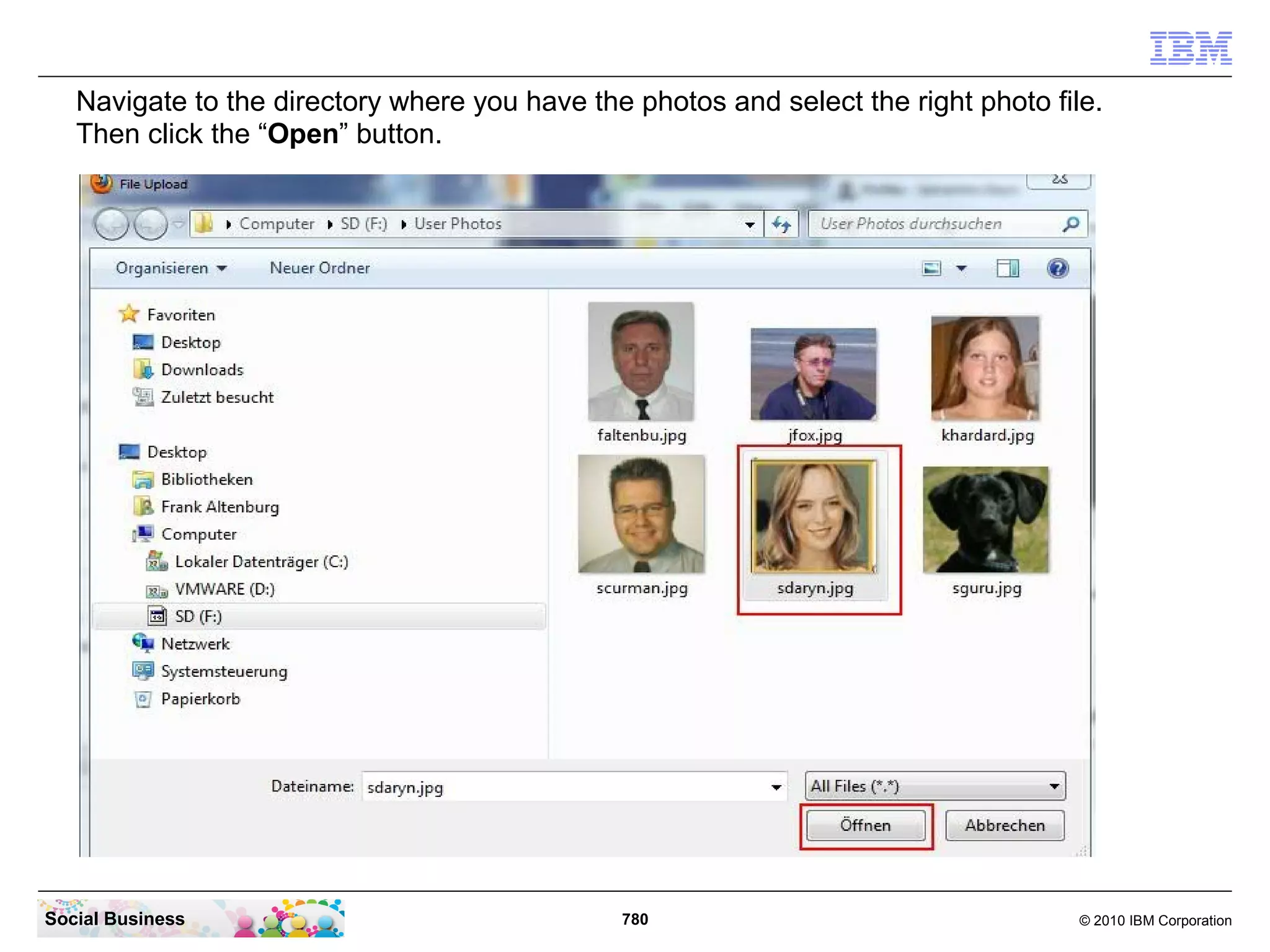Select jfox.jpg photo thumbnail

pos(814,374)
